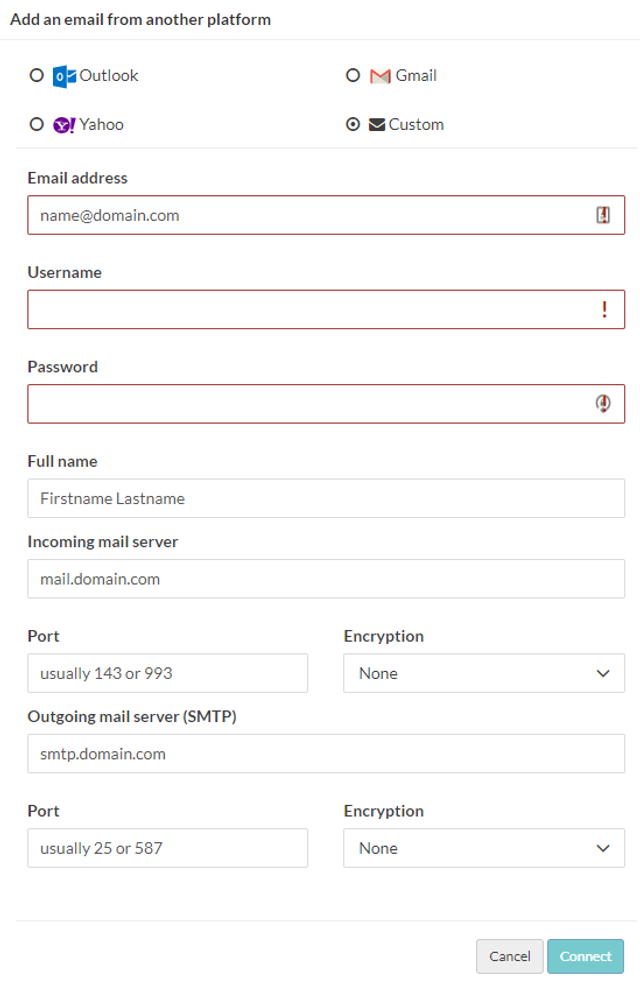The image size is (640, 996).
Task: Click the incoming Port field showing 143 or 993
Action: (168, 673)
